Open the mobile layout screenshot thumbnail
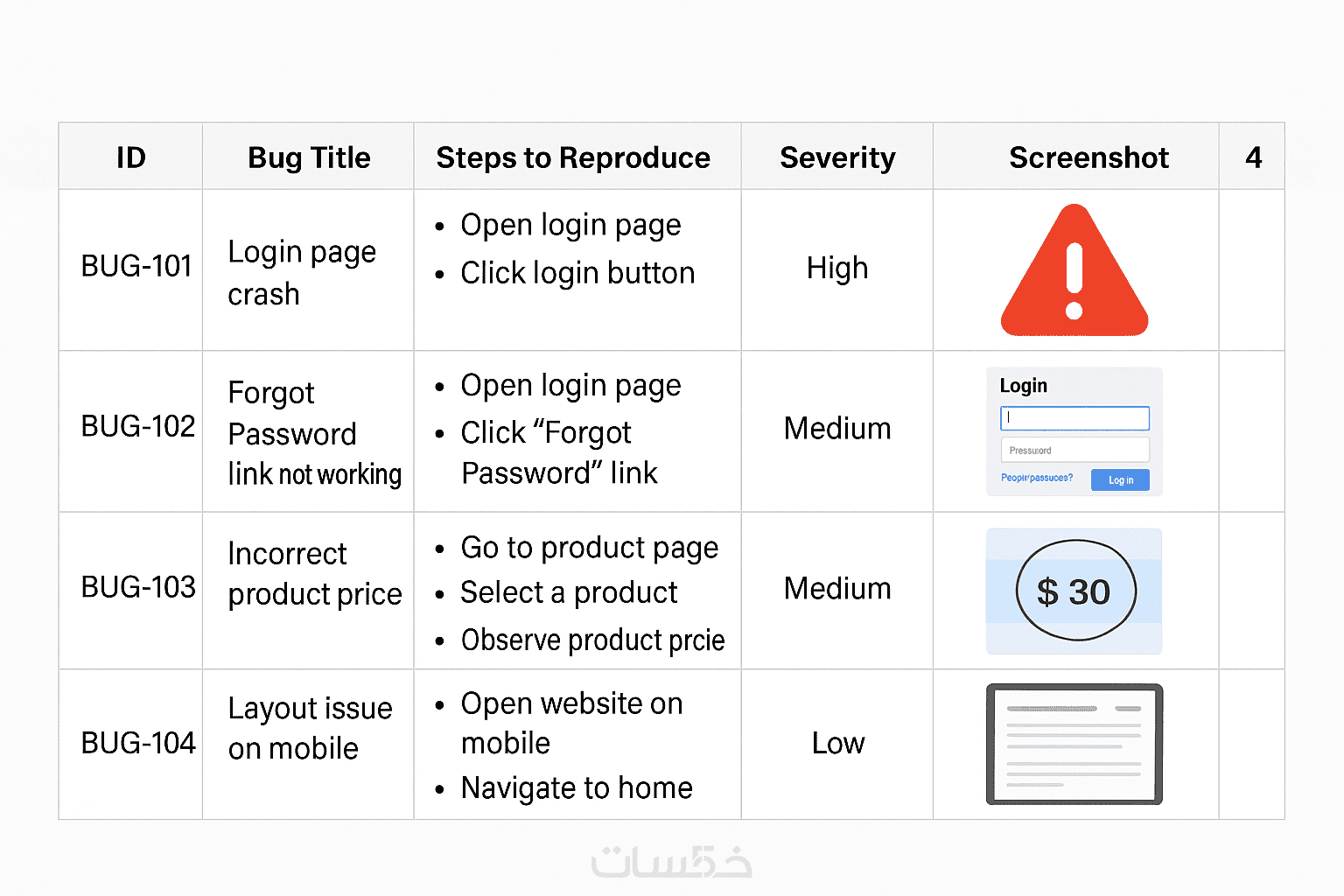The image size is (1344, 896). click(1074, 744)
